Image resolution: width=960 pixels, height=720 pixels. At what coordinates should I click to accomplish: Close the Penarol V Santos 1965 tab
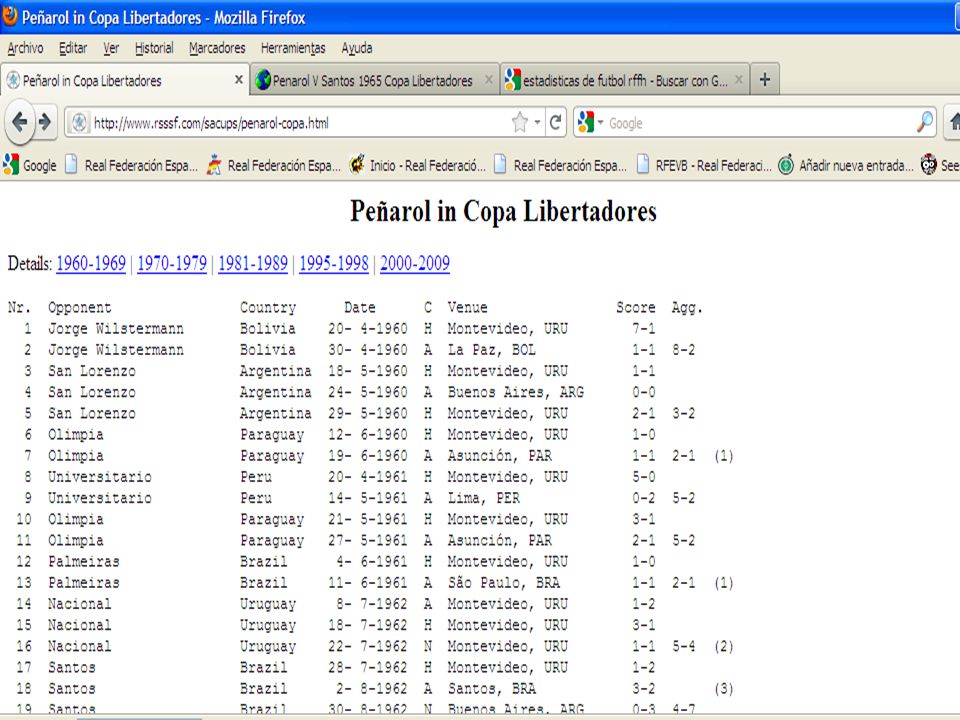(489, 80)
